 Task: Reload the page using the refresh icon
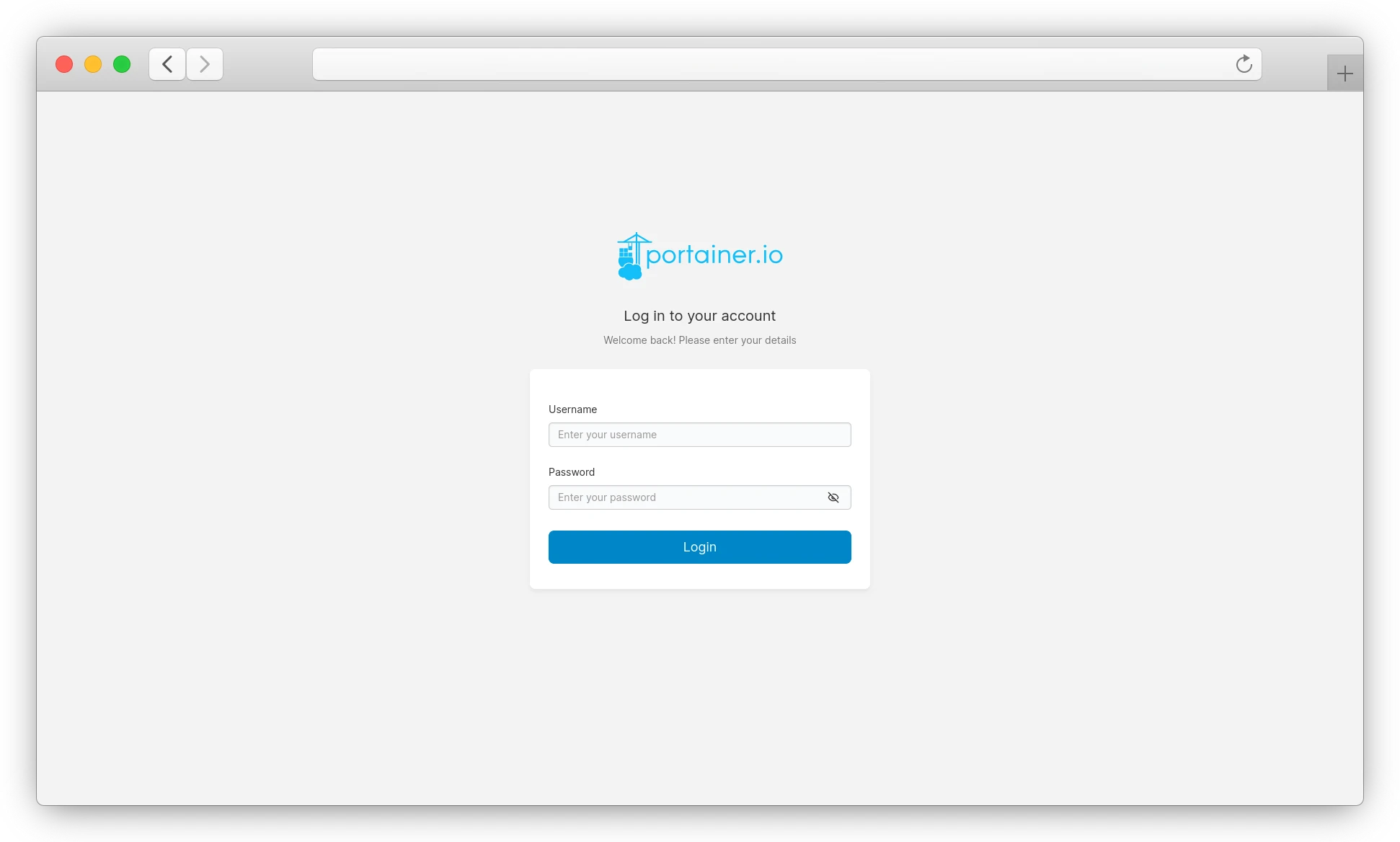tap(1244, 64)
